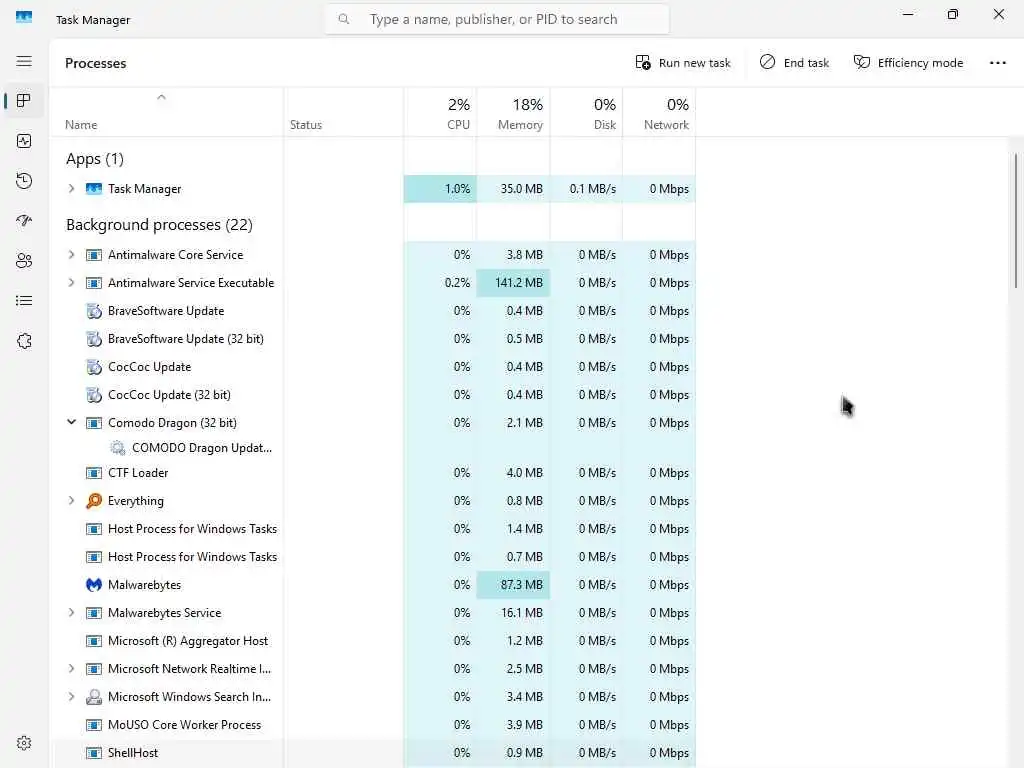Click the Apps (1) group heading
Screen dimensions: 1024x768
95,159
